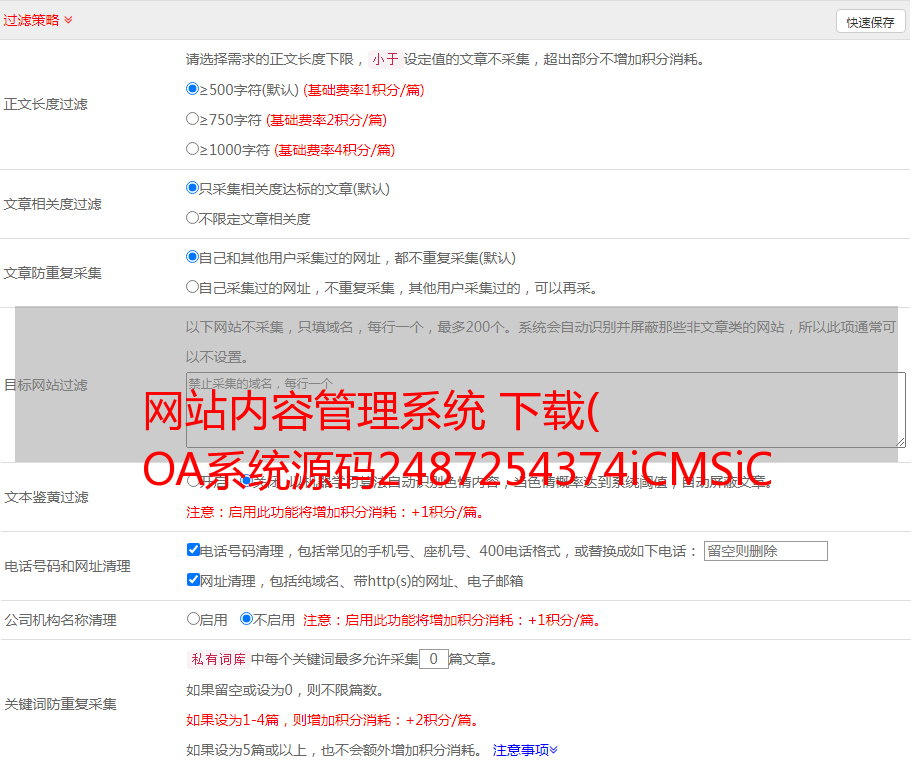Collapse the 过滤策略 section header

(x=38, y=20)
